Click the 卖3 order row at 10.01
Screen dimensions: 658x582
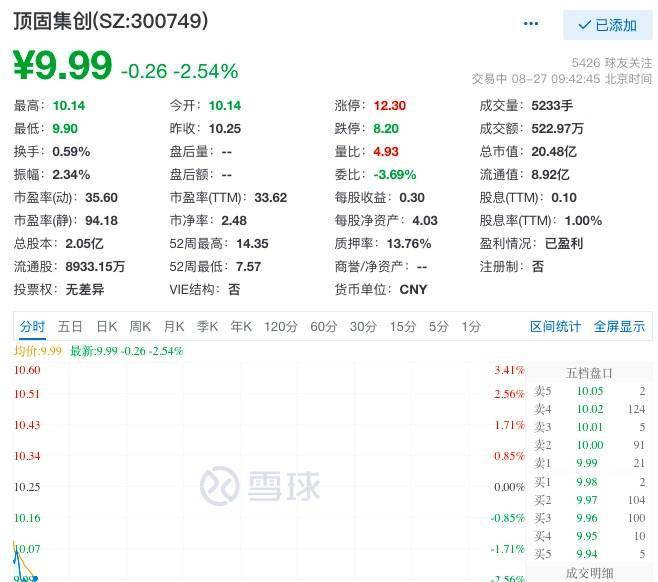pyautogui.click(x=590, y=427)
